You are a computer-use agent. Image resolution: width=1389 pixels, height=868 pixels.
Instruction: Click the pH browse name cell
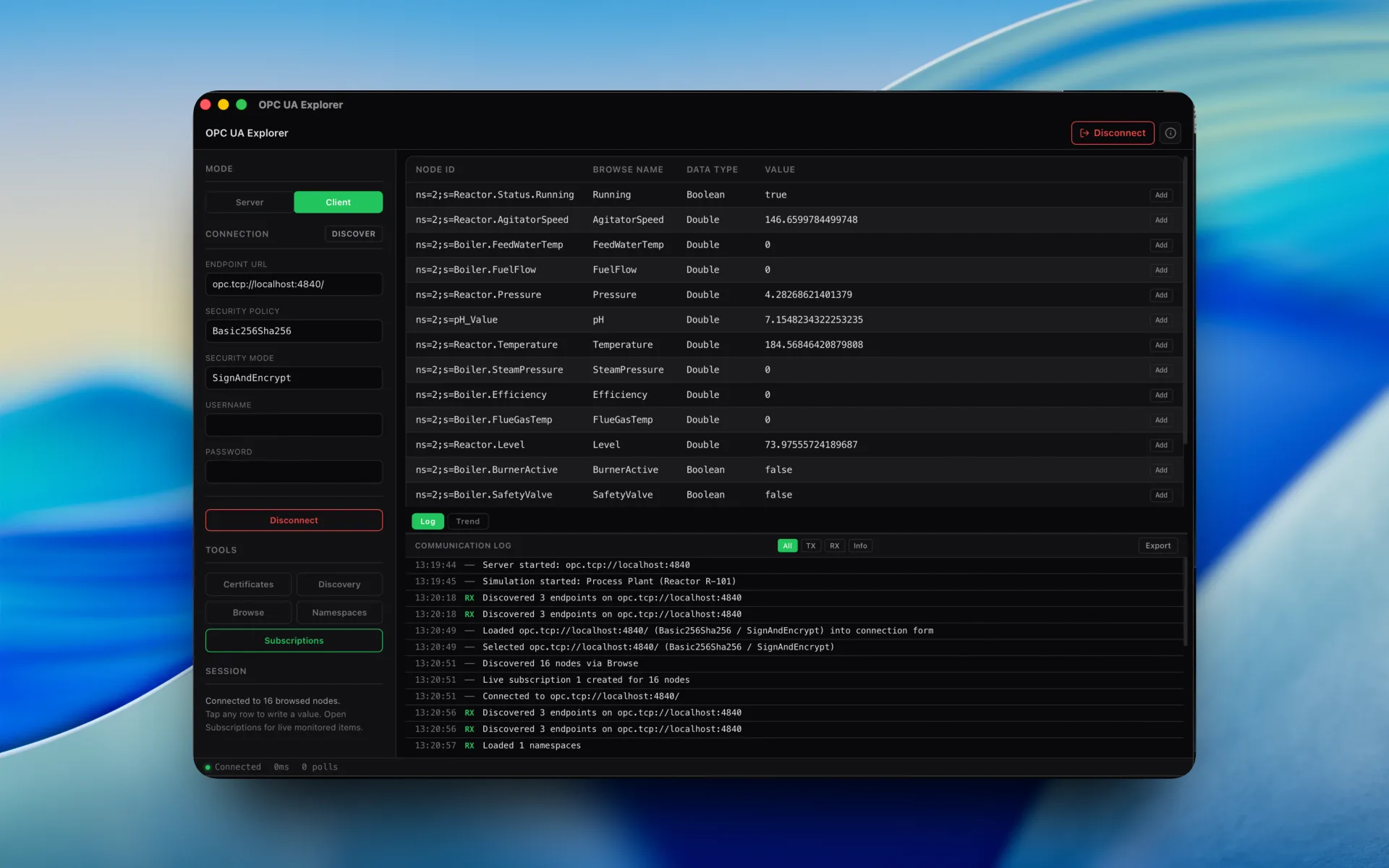point(598,320)
